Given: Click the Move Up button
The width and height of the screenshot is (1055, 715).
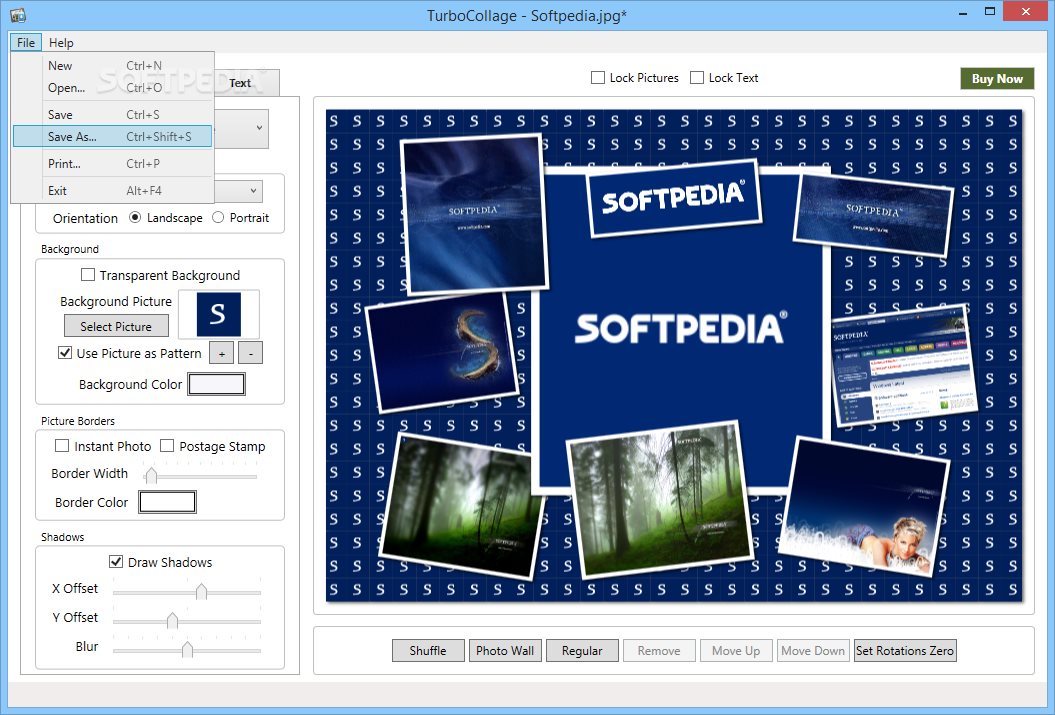Looking at the screenshot, I should coord(736,650).
